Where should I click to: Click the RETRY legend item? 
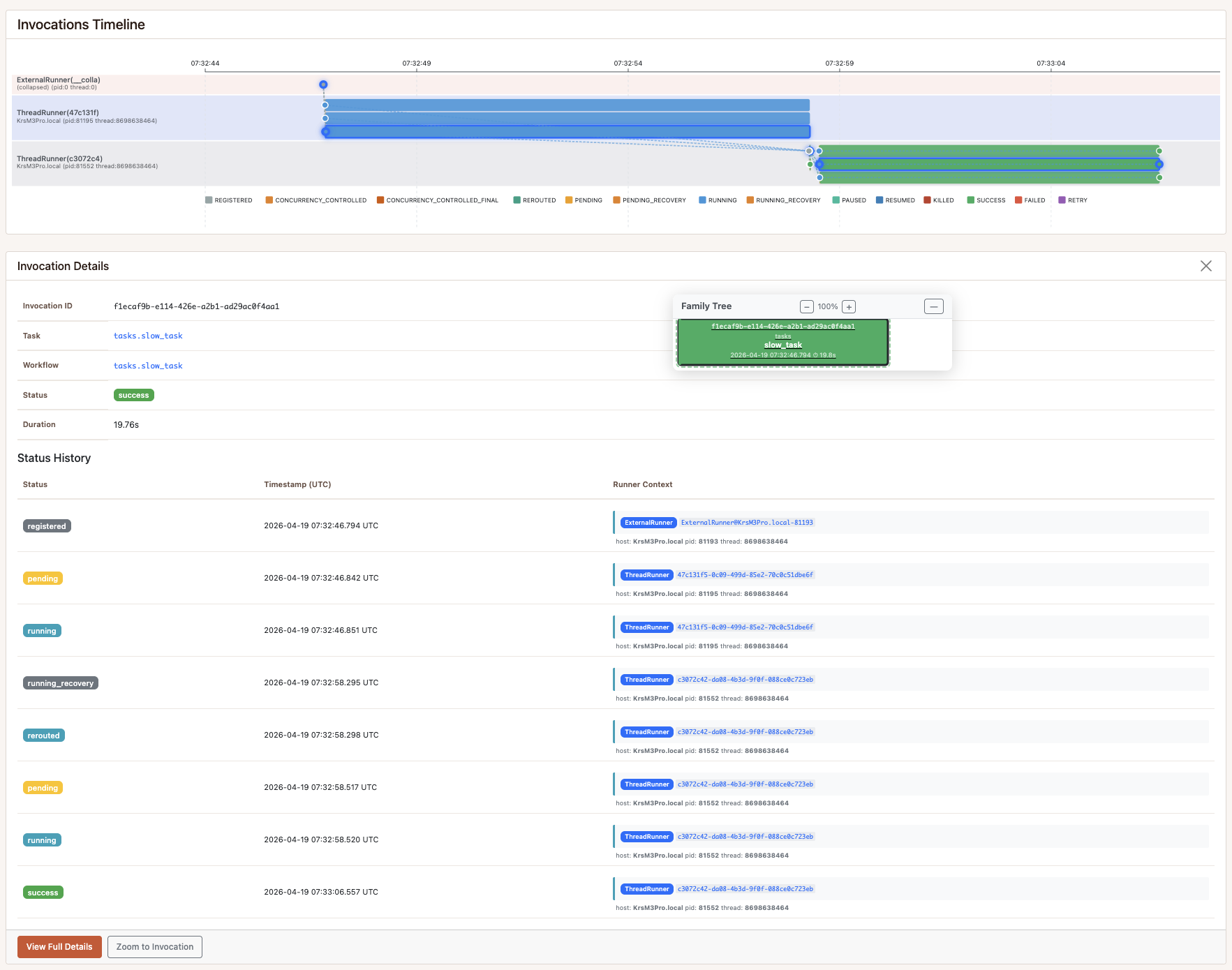1073,200
